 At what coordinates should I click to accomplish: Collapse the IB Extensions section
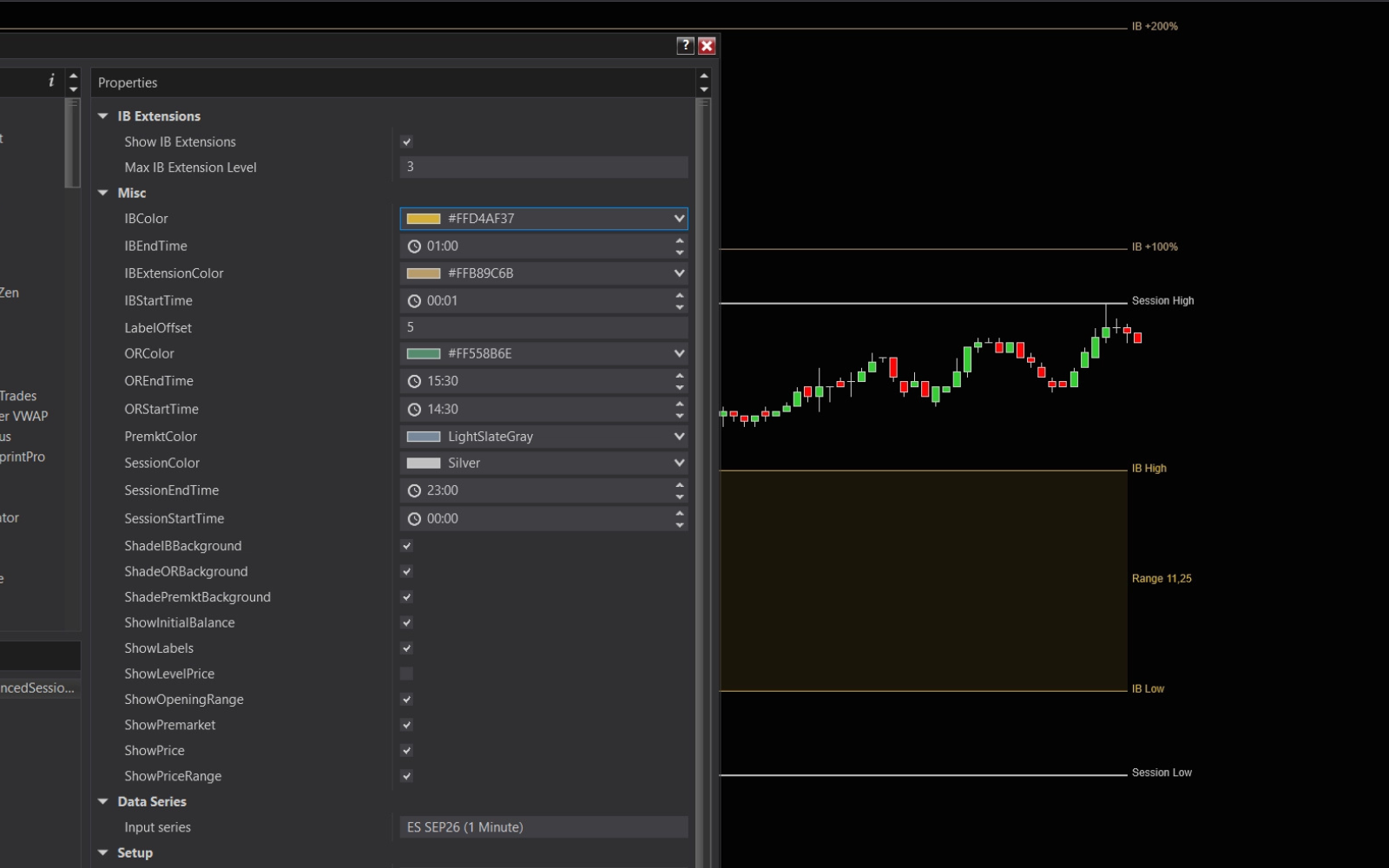[x=102, y=116]
